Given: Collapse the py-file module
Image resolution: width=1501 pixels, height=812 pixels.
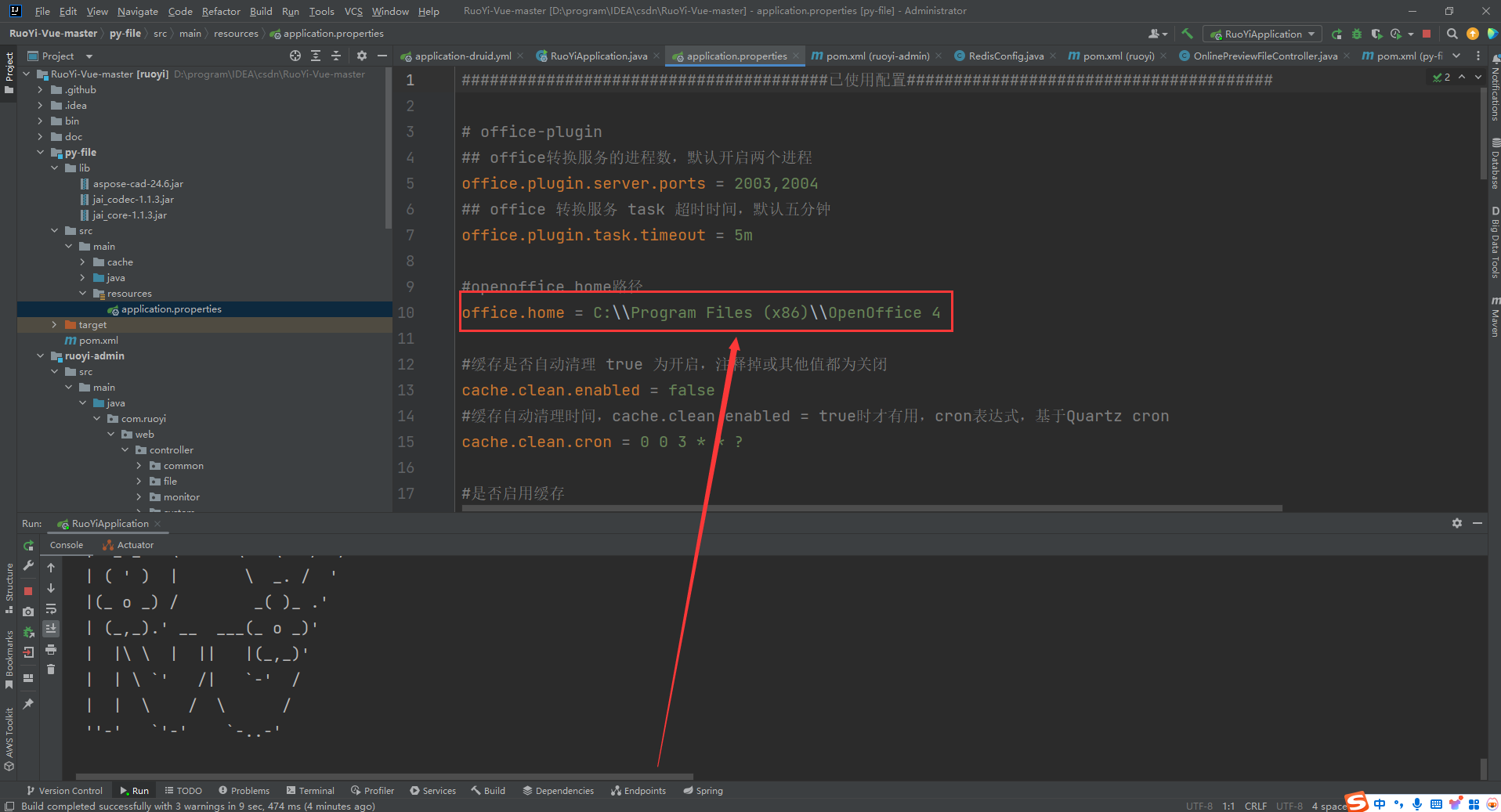Looking at the screenshot, I should point(40,153).
